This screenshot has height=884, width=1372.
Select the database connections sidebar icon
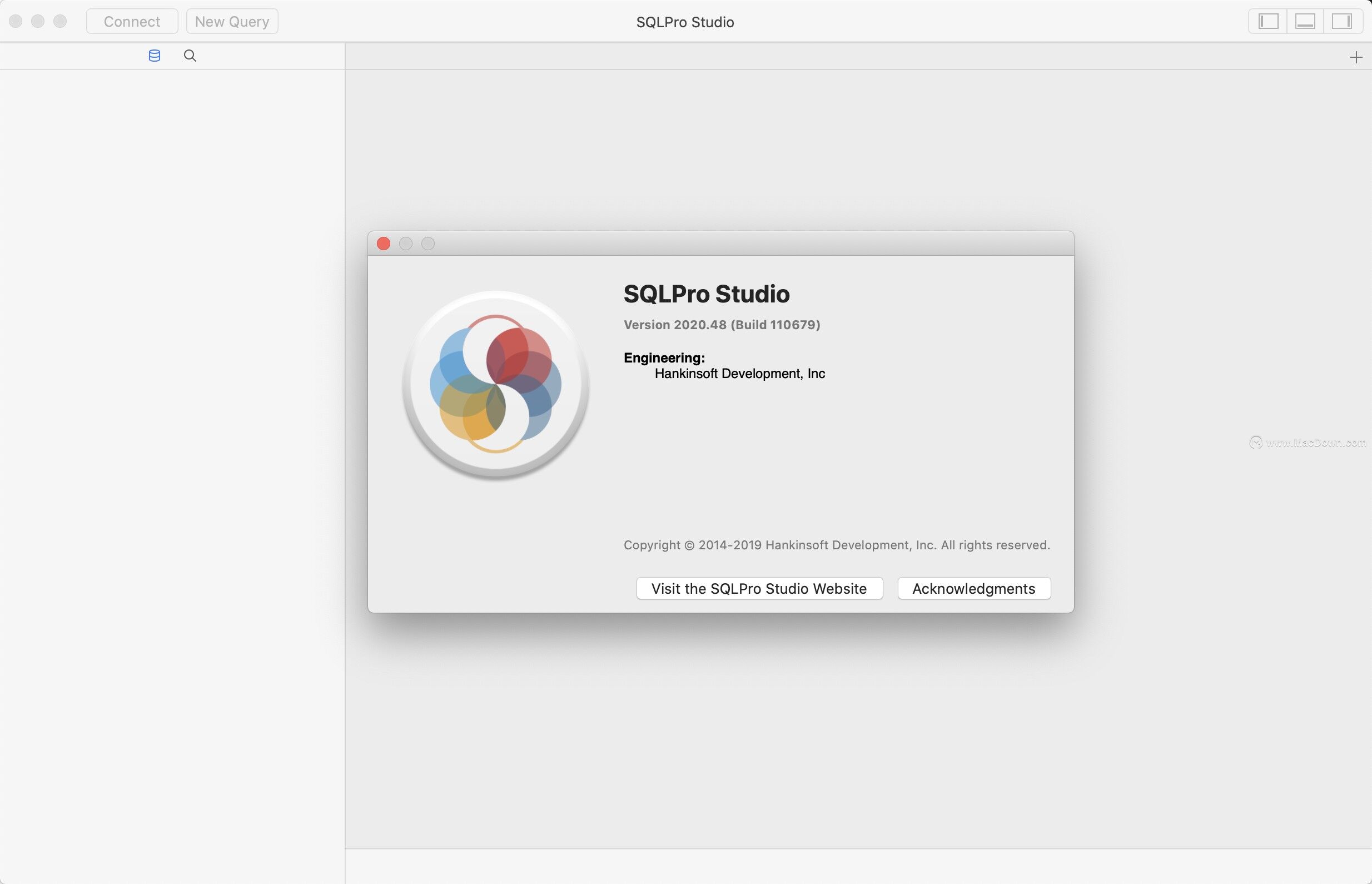(x=155, y=56)
